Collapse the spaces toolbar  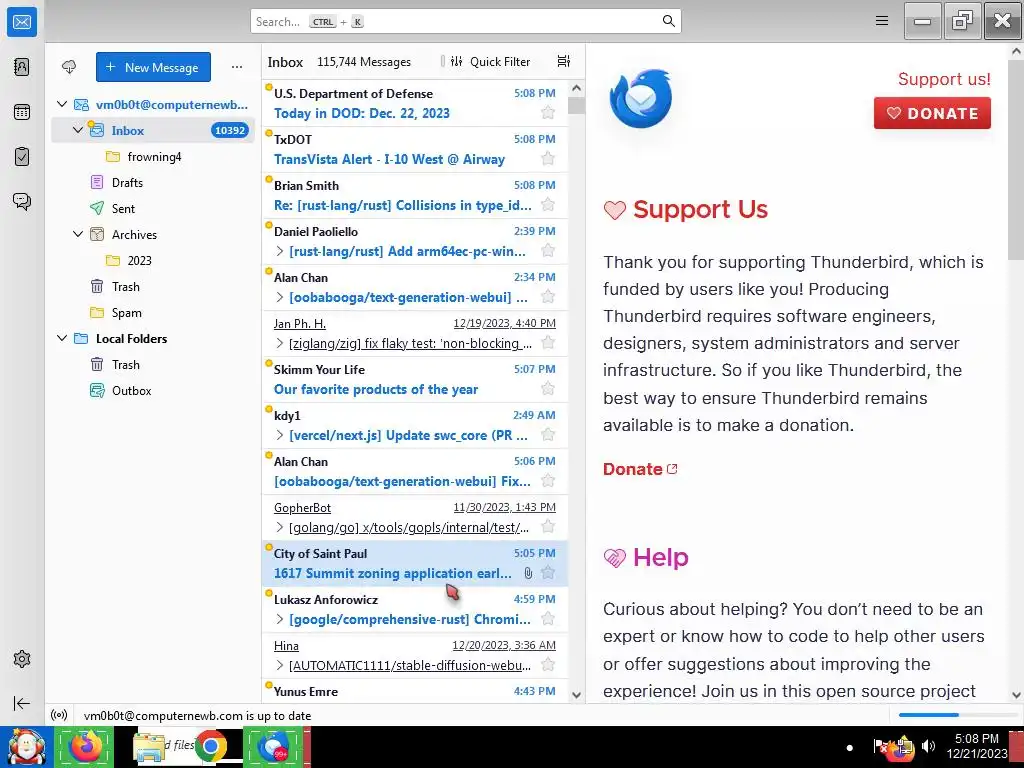coord(22,703)
